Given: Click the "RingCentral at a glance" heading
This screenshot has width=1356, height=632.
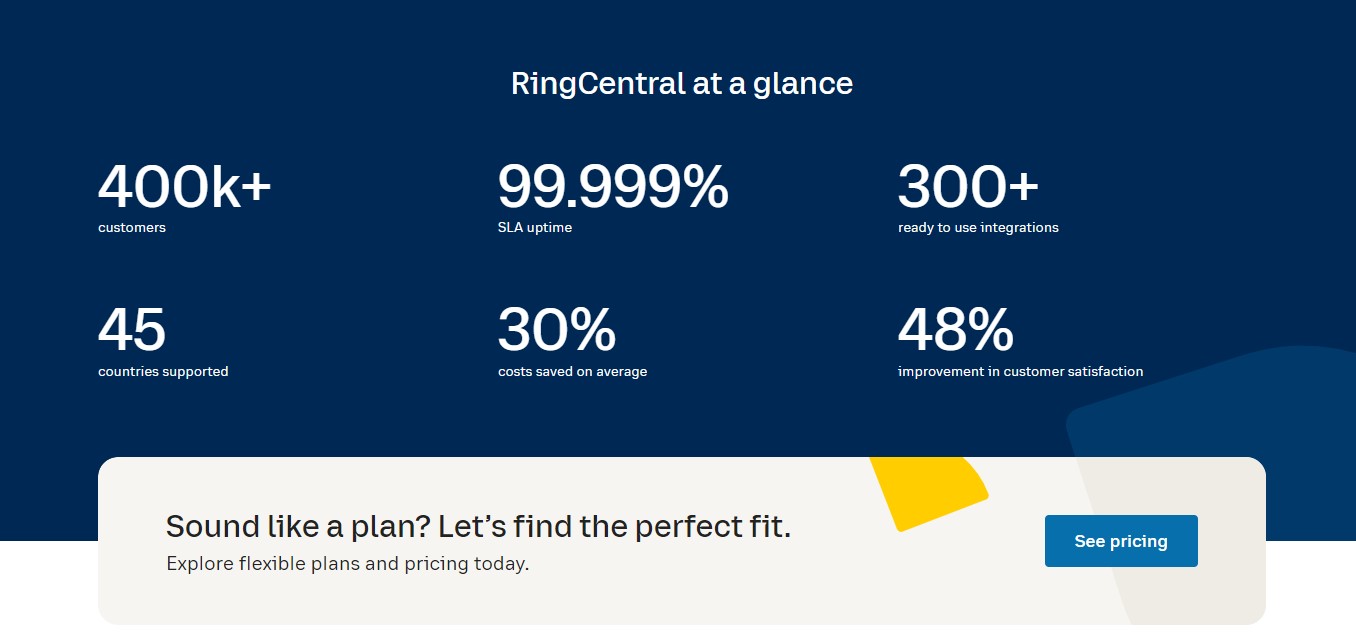Looking at the screenshot, I should pos(681,83).
